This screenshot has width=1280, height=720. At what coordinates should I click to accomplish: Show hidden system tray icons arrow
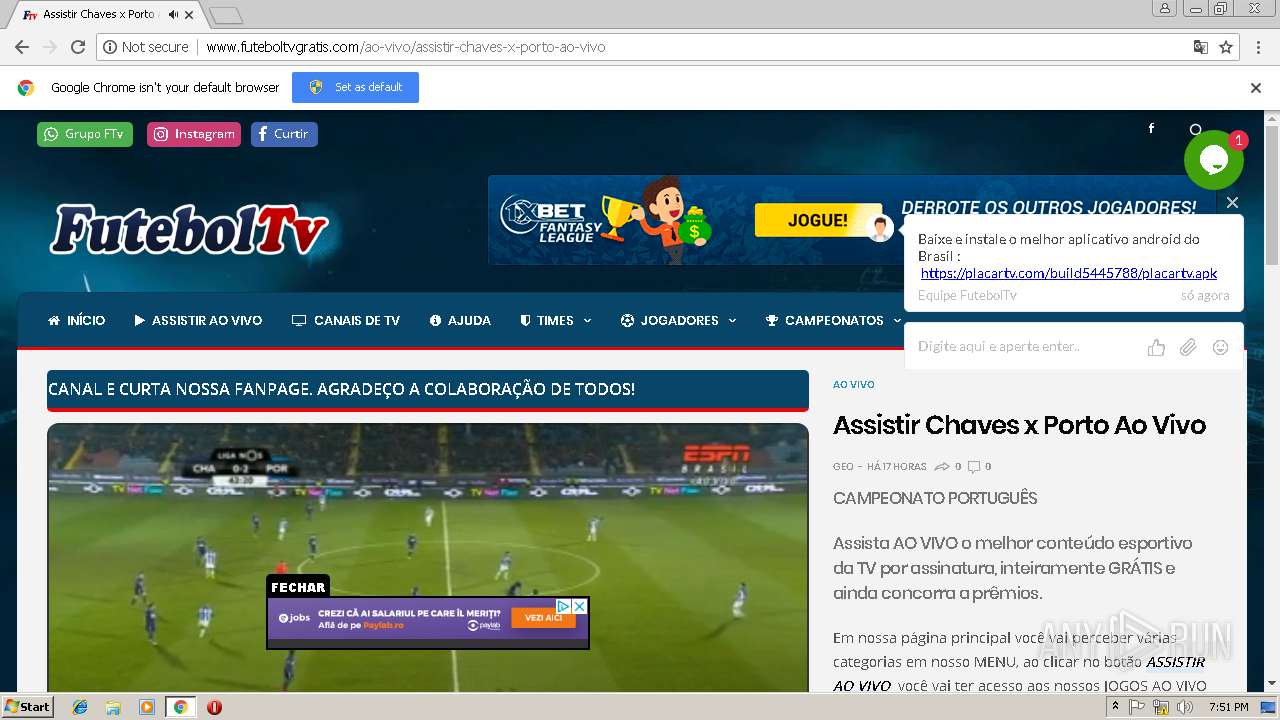[1115, 707]
